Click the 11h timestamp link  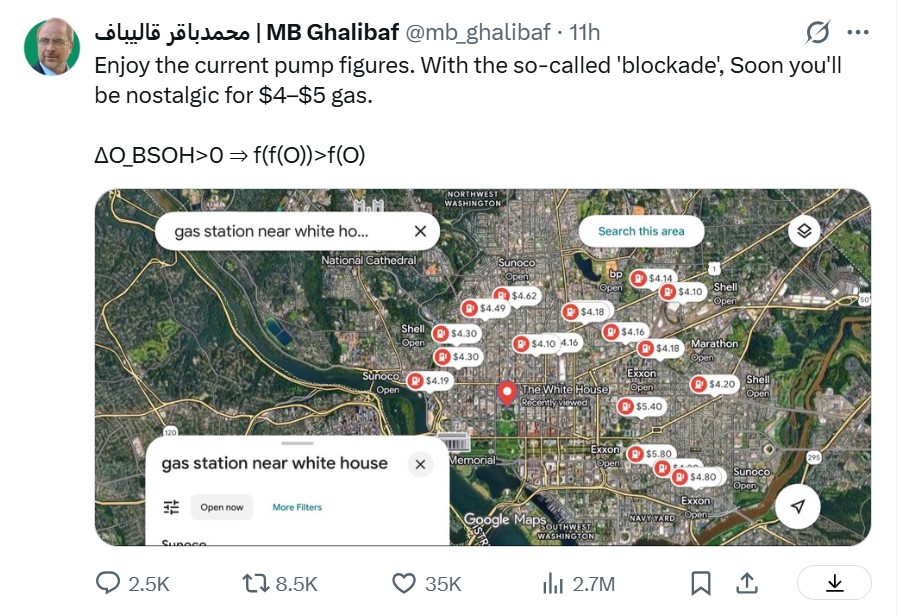pos(584,33)
